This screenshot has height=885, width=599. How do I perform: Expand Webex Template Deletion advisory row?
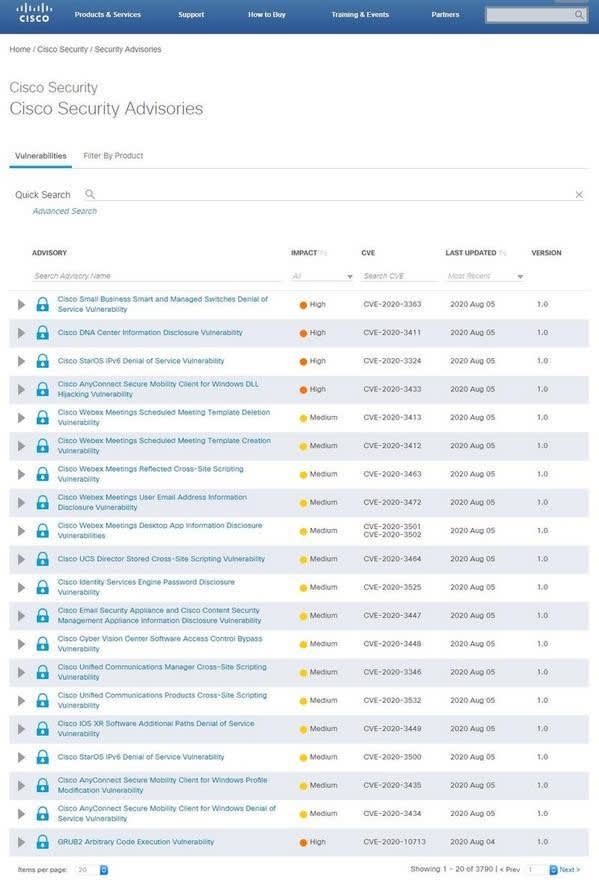[x=21, y=417]
